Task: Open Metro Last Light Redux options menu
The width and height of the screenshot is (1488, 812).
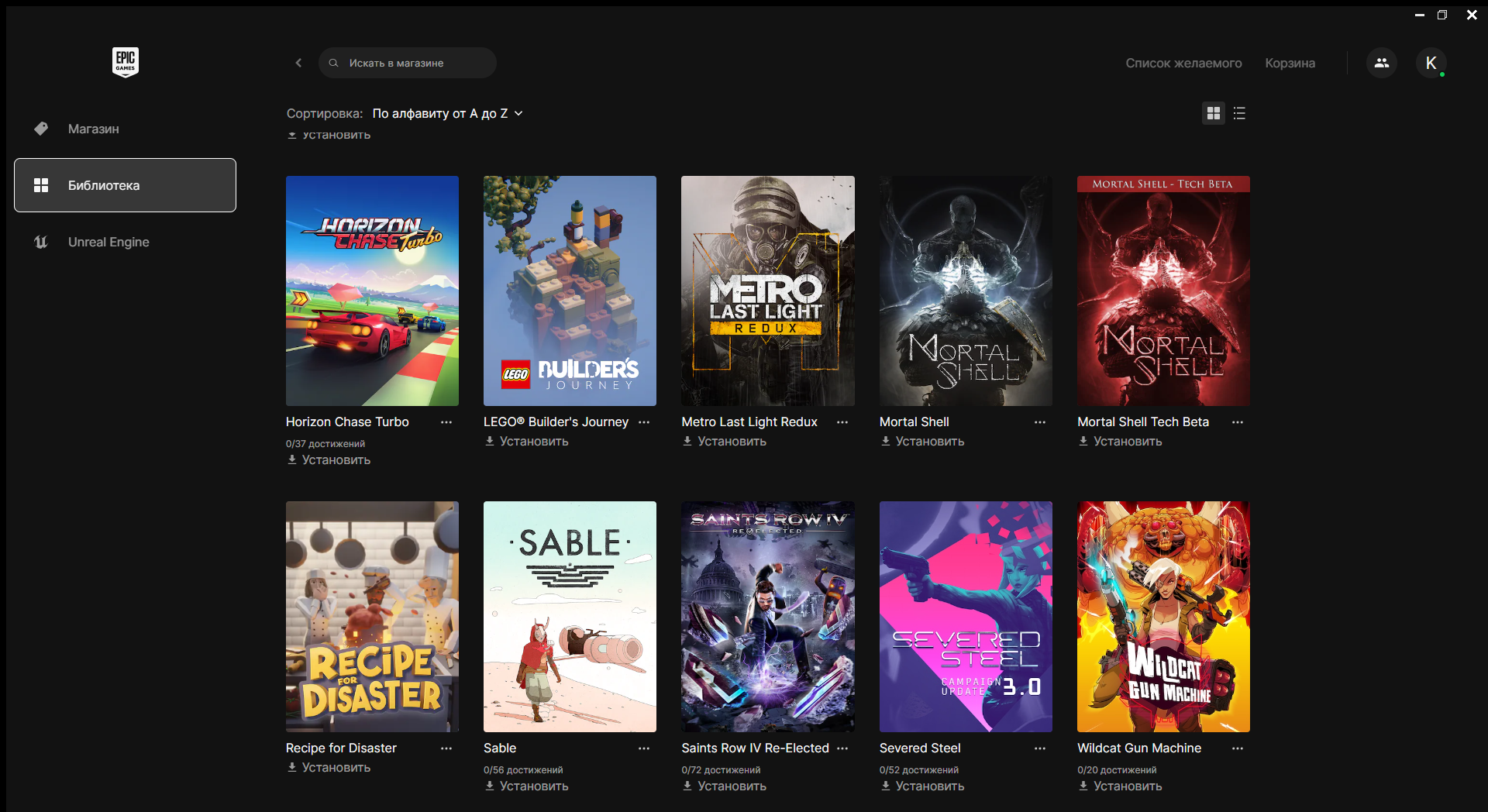Action: 842,422
